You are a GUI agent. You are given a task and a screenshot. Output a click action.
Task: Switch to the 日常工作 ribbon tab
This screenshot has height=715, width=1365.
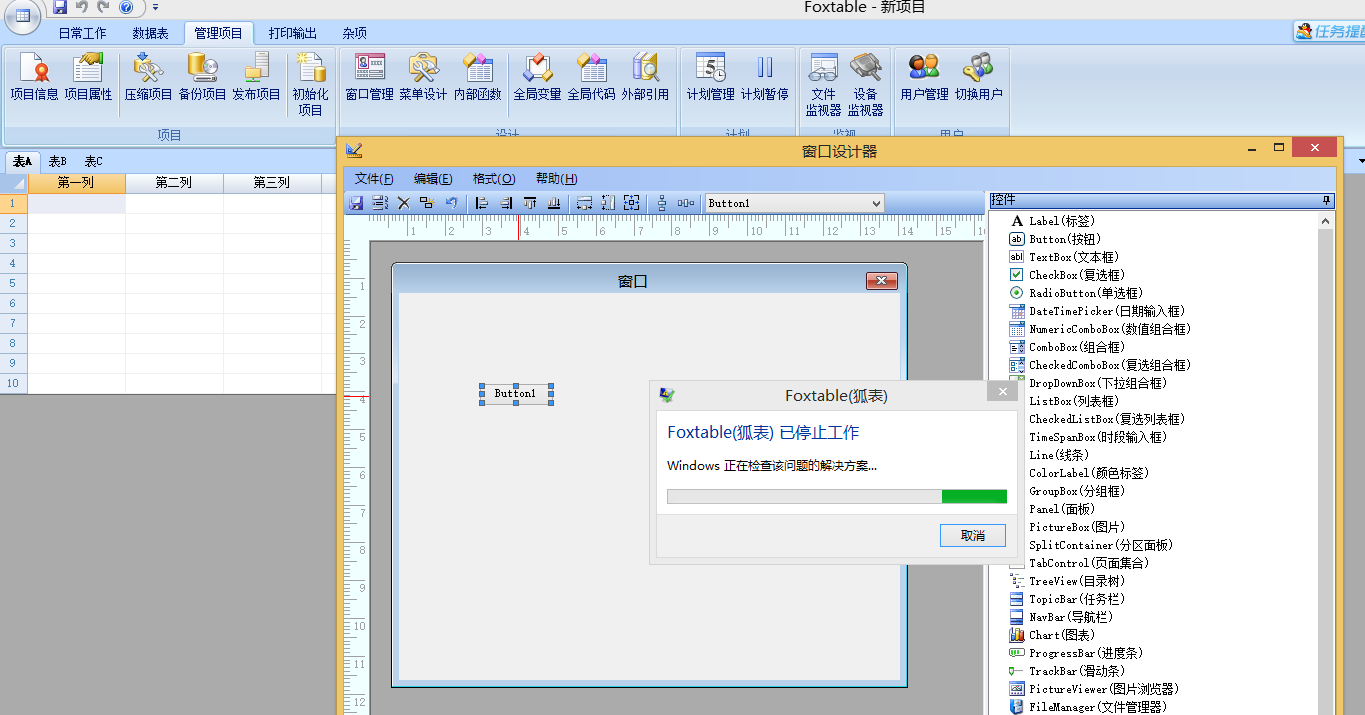coord(82,33)
